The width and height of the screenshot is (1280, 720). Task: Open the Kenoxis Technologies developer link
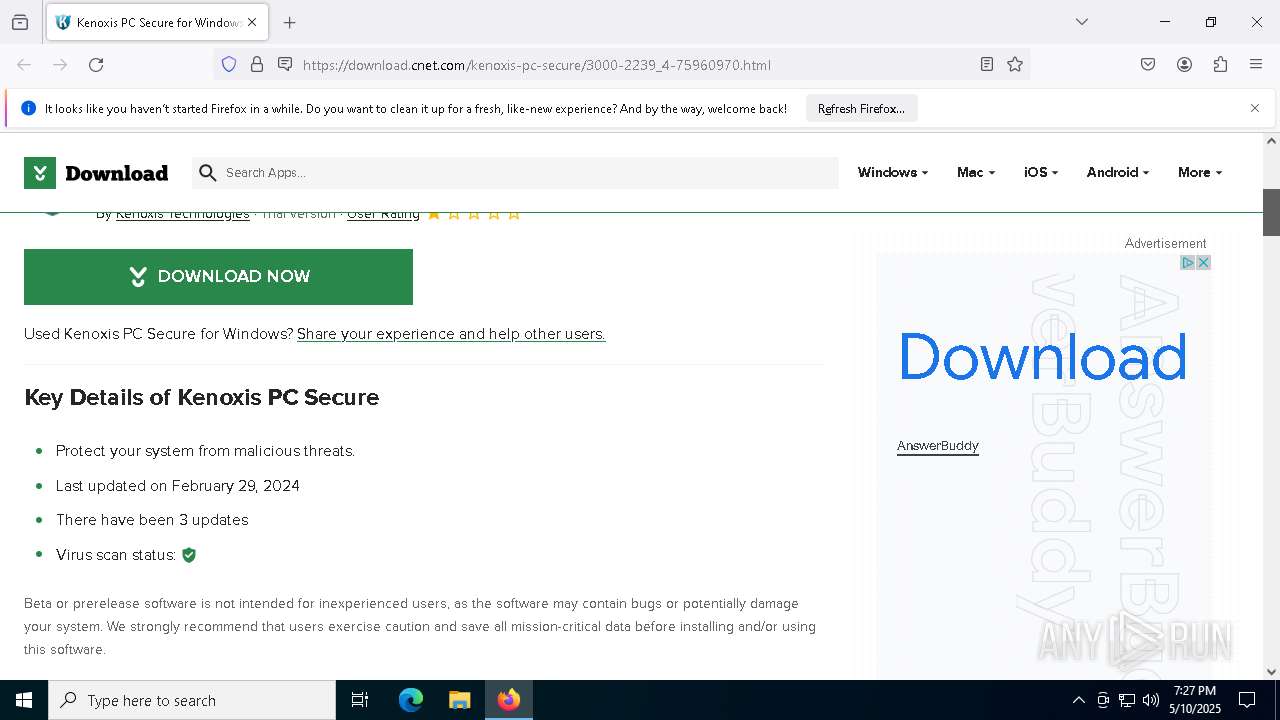tap(182, 214)
